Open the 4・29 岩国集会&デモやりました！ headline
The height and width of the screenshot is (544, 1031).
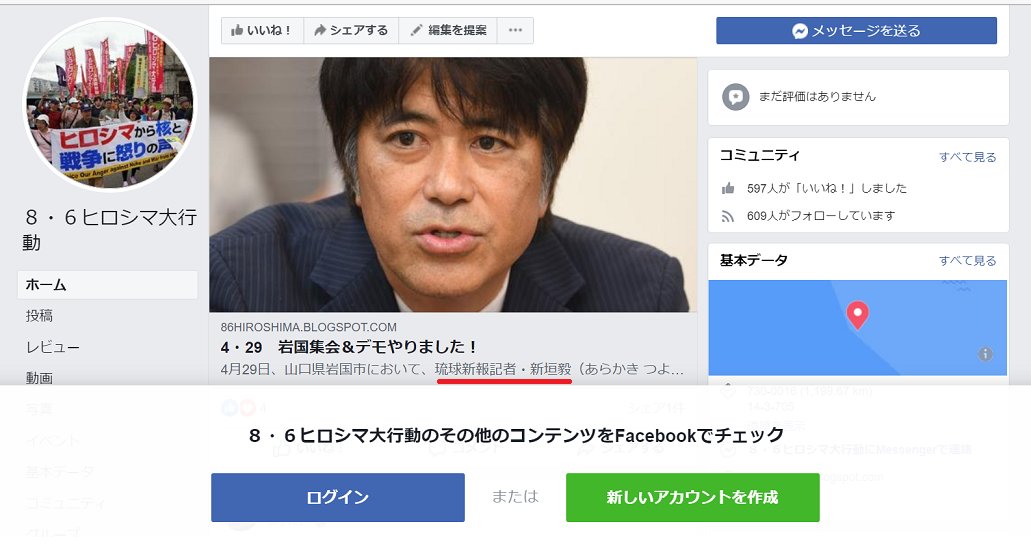[349, 347]
